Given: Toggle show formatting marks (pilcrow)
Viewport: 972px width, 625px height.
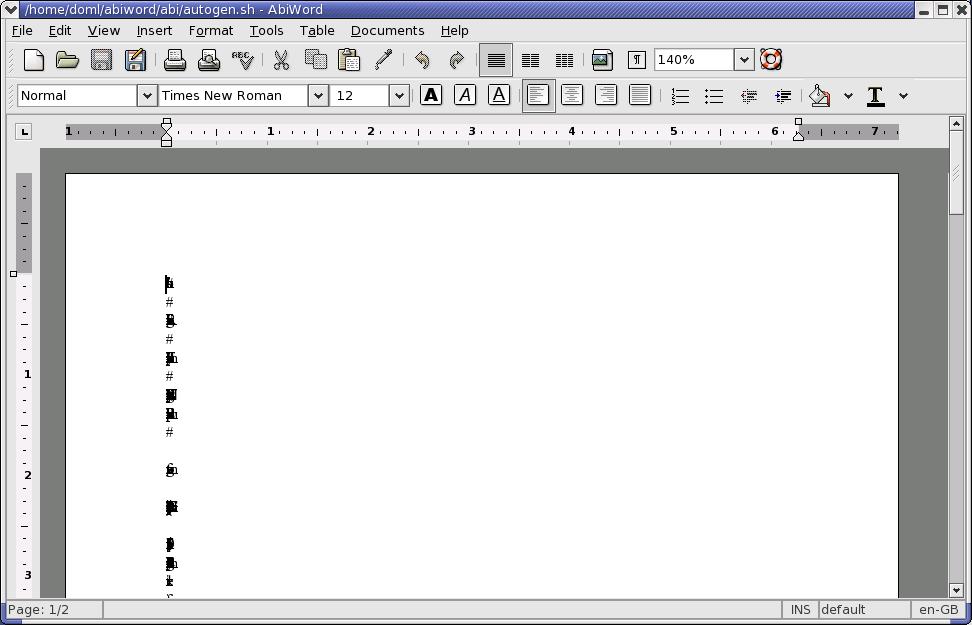Looking at the screenshot, I should tap(636, 60).
